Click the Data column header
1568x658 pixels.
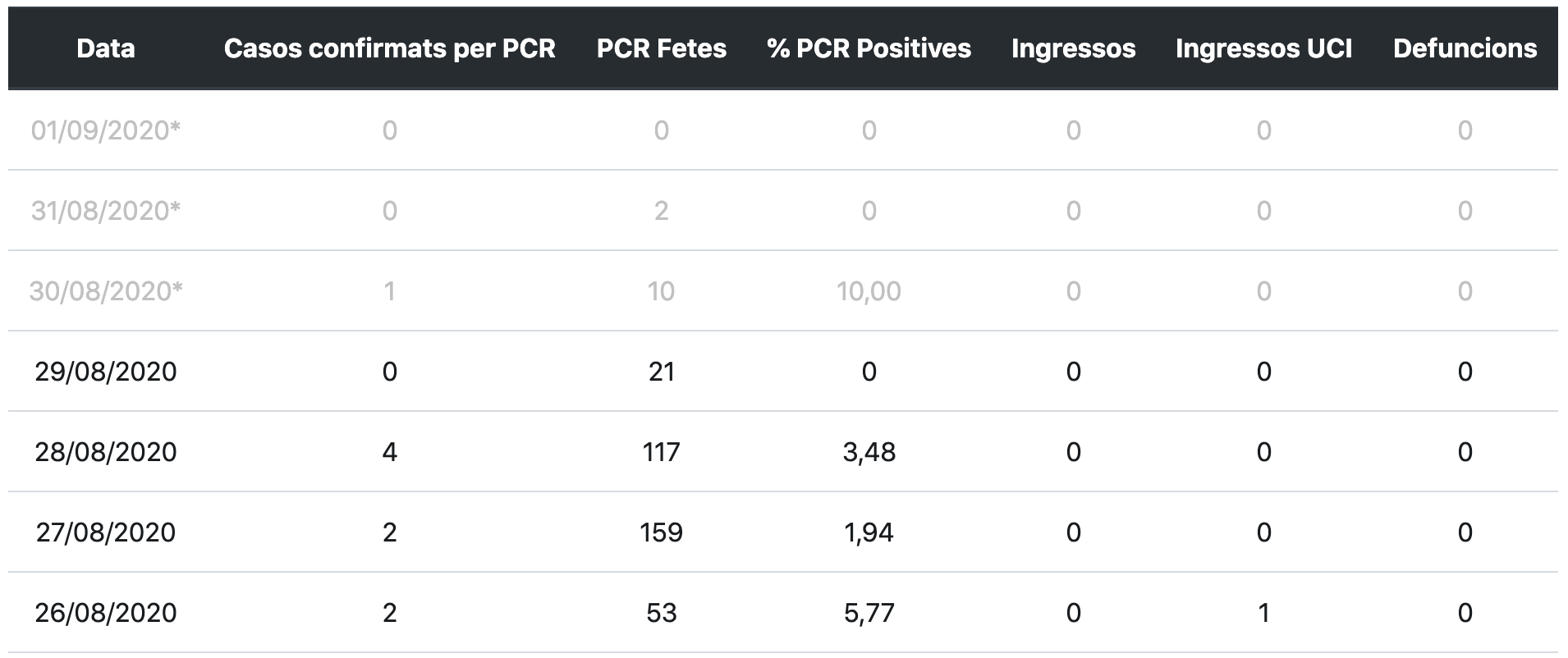pyautogui.click(x=105, y=48)
